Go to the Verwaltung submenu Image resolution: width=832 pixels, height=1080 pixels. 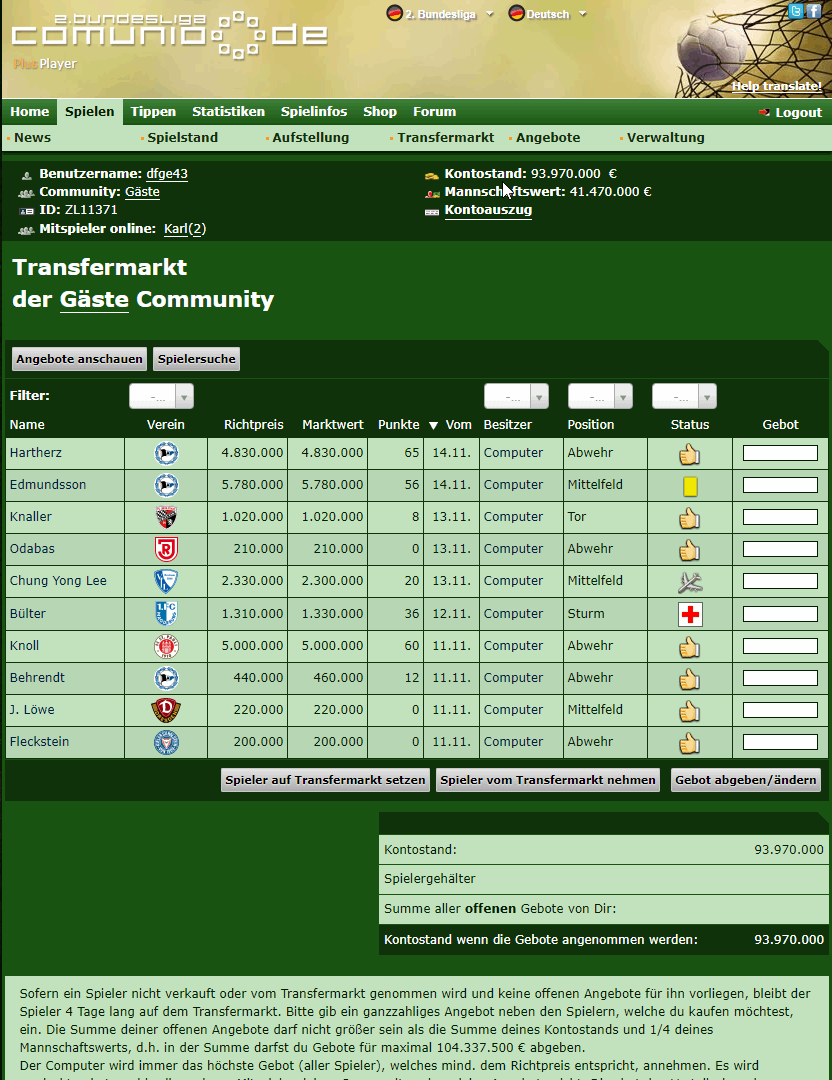[665, 138]
